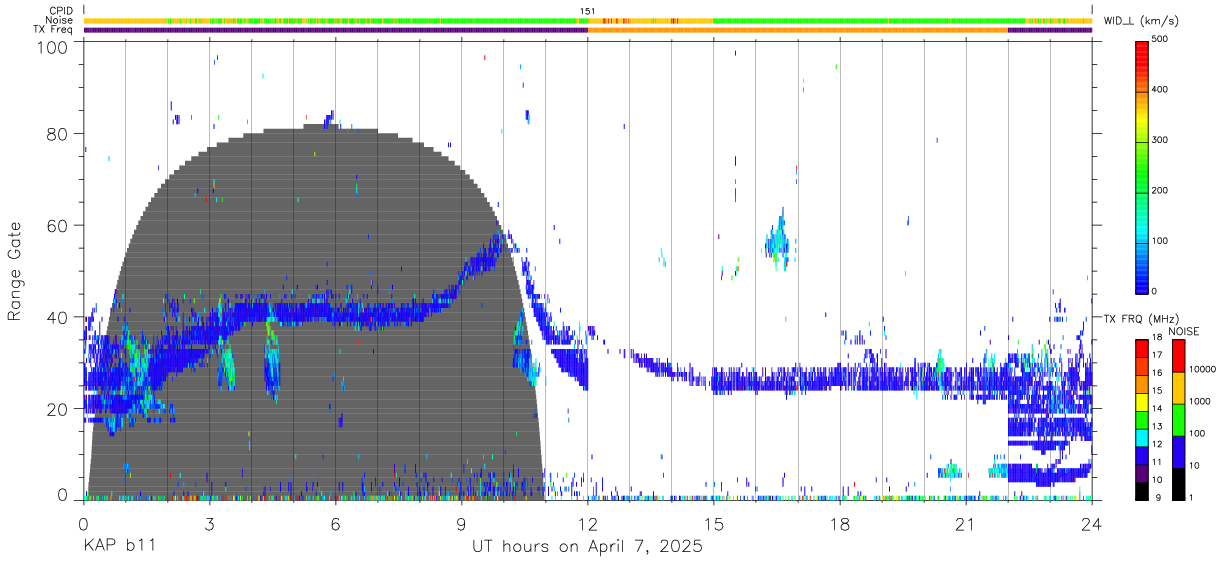The width and height of the screenshot is (1228, 567).
Task: Click the green noise strip near 15-21 UT
Action: [x=868, y=20]
